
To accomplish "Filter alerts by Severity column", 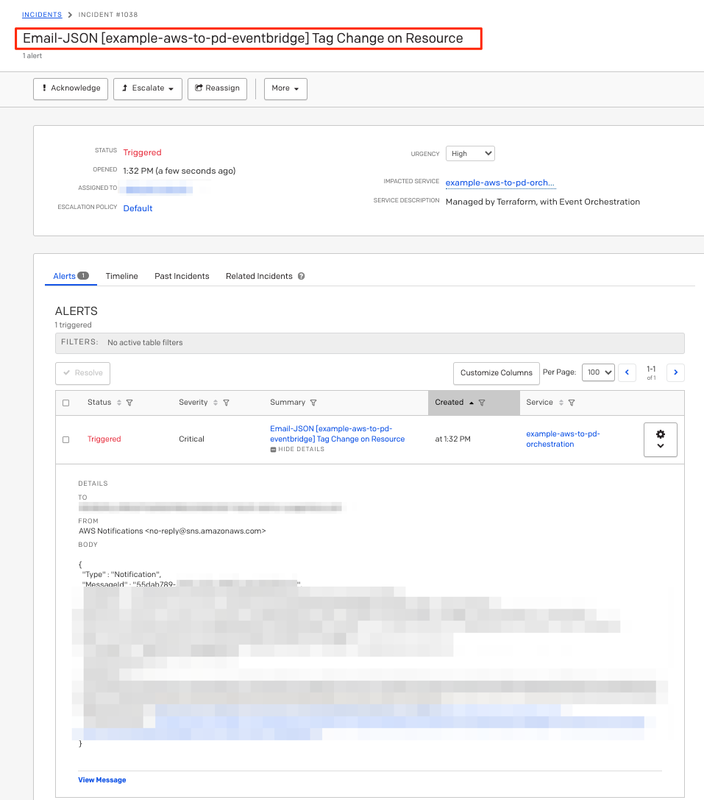I will point(226,403).
